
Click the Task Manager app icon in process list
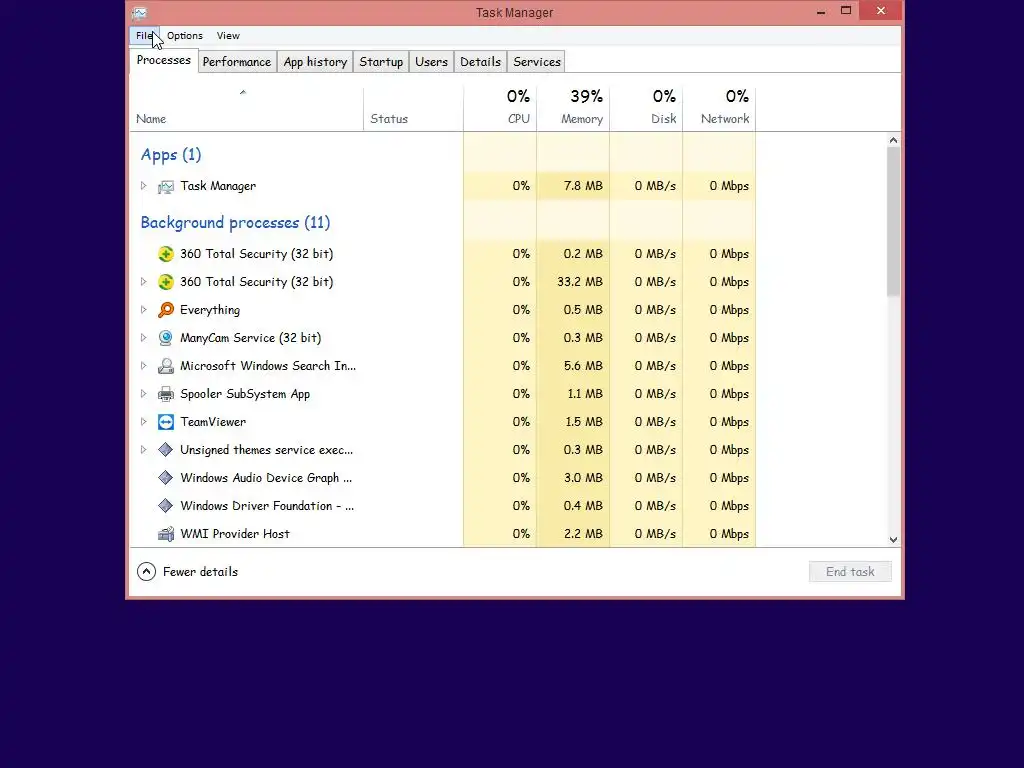(166, 187)
